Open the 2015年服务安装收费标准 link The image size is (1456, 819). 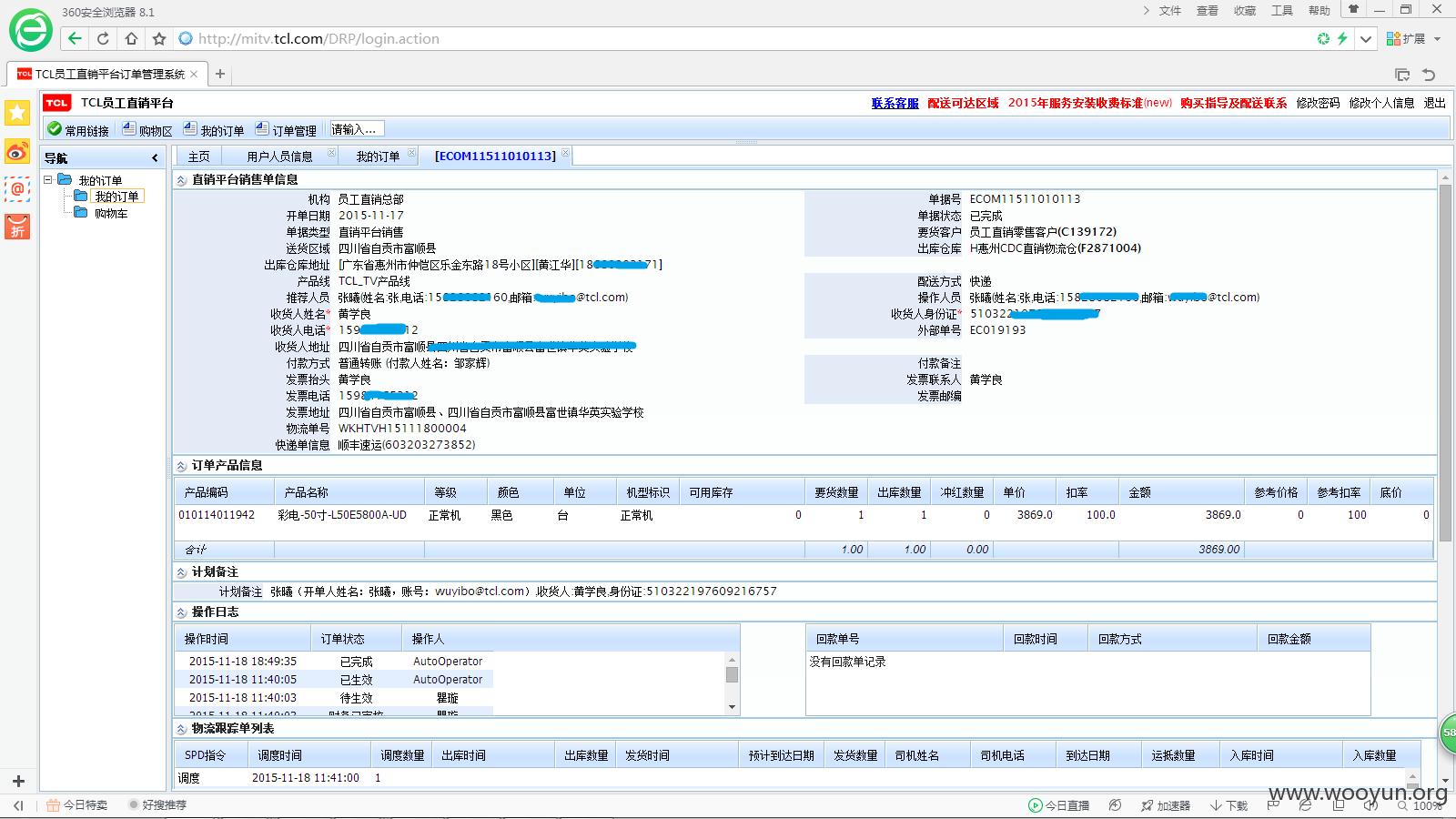click(1089, 103)
